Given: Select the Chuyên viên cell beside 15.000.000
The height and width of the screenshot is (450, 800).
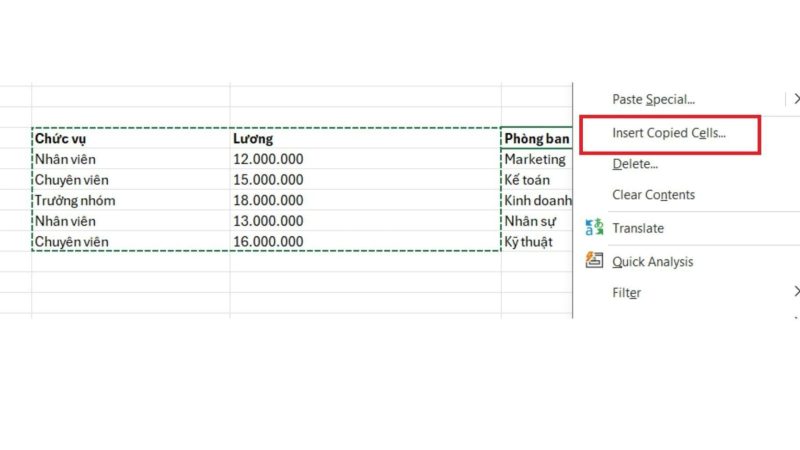Looking at the screenshot, I should [x=131, y=180].
